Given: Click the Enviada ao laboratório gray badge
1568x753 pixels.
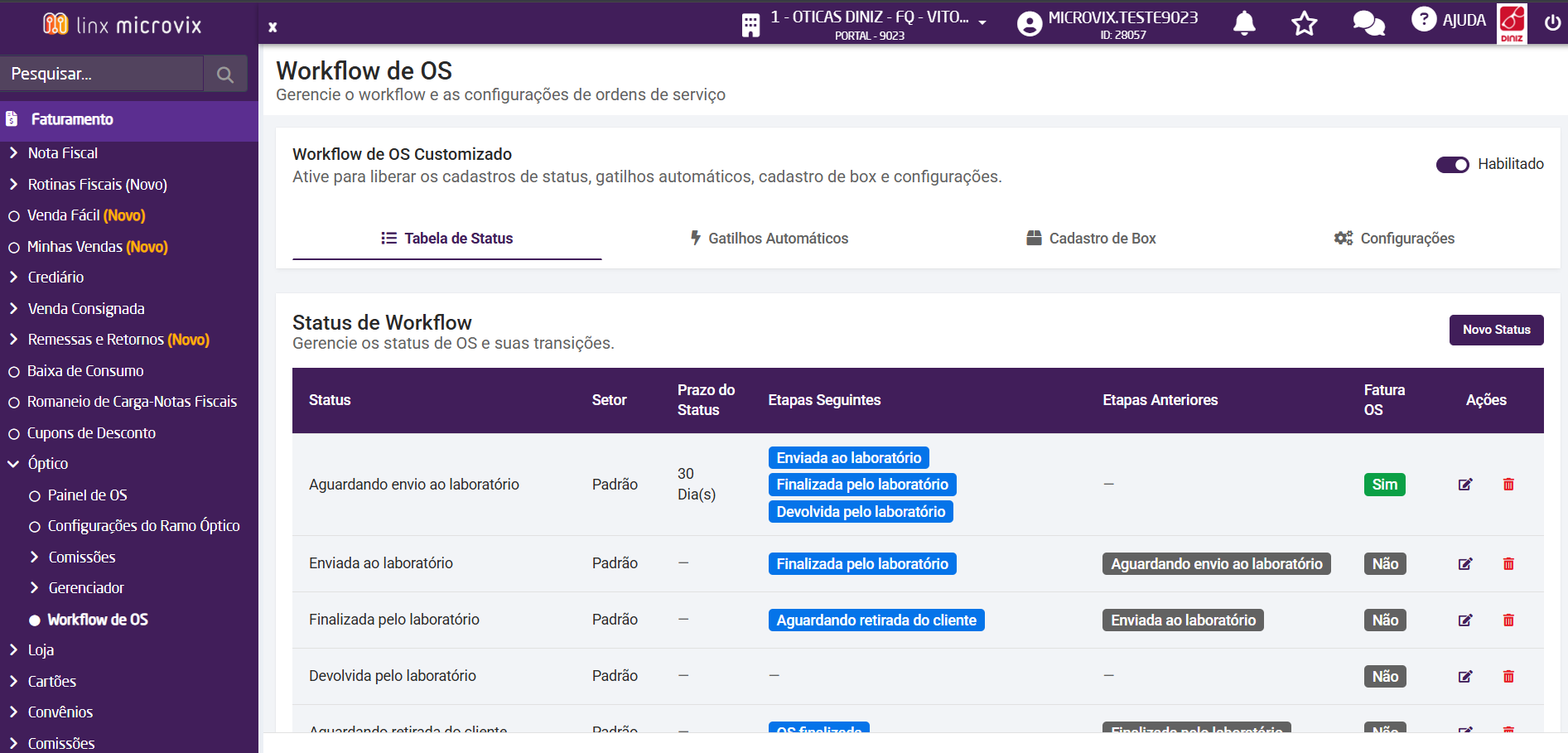Looking at the screenshot, I should pyautogui.click(x=1183, y=620).
